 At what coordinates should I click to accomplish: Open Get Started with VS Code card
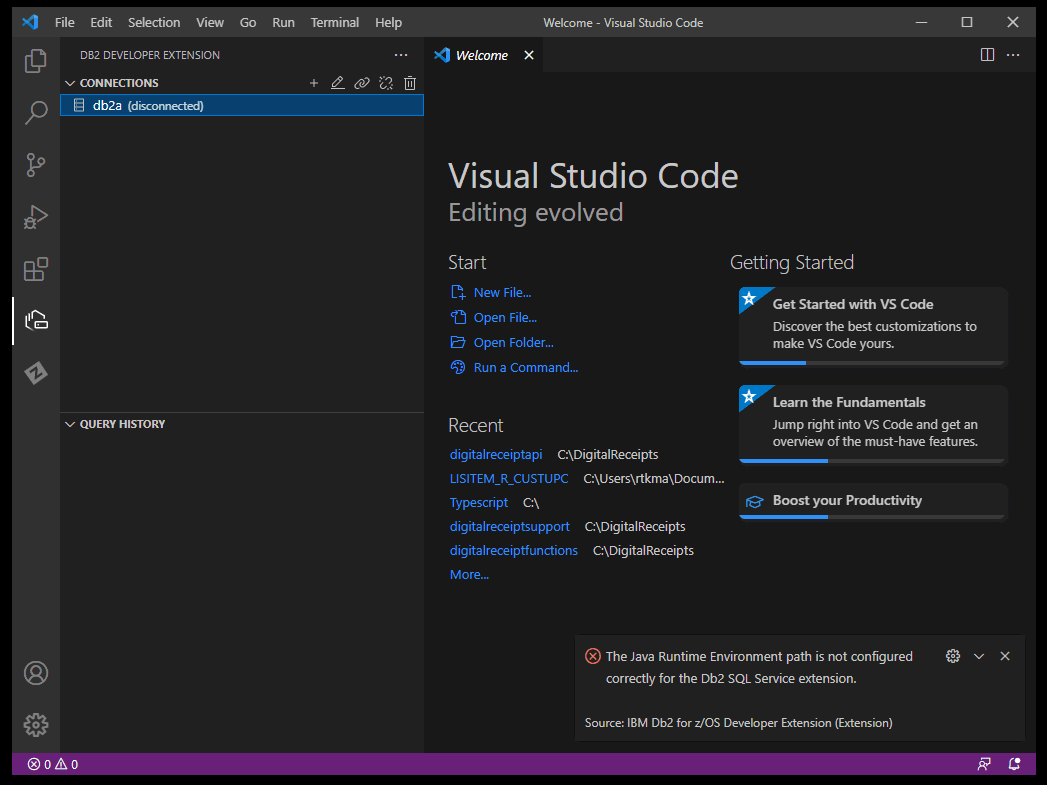pos(873,326)
